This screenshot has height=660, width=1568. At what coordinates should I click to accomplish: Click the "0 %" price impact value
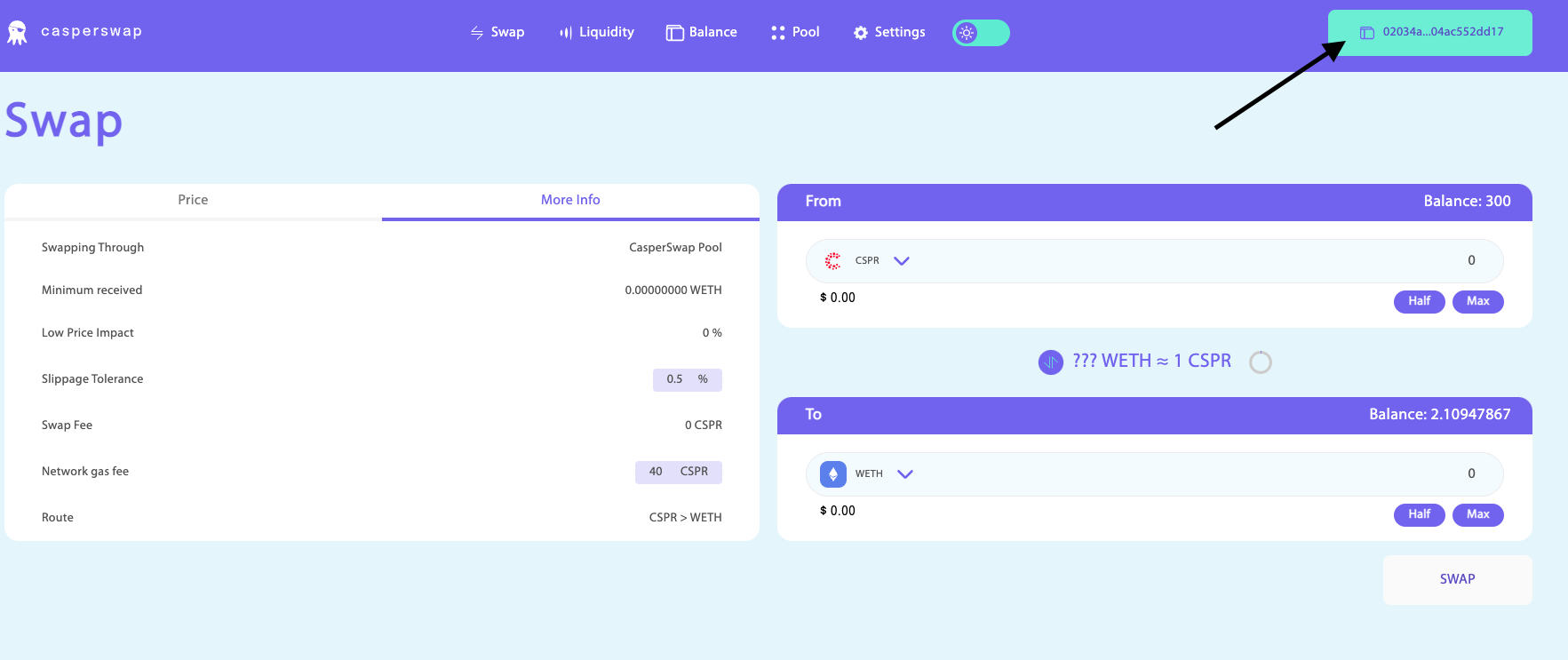click(712, 333)
